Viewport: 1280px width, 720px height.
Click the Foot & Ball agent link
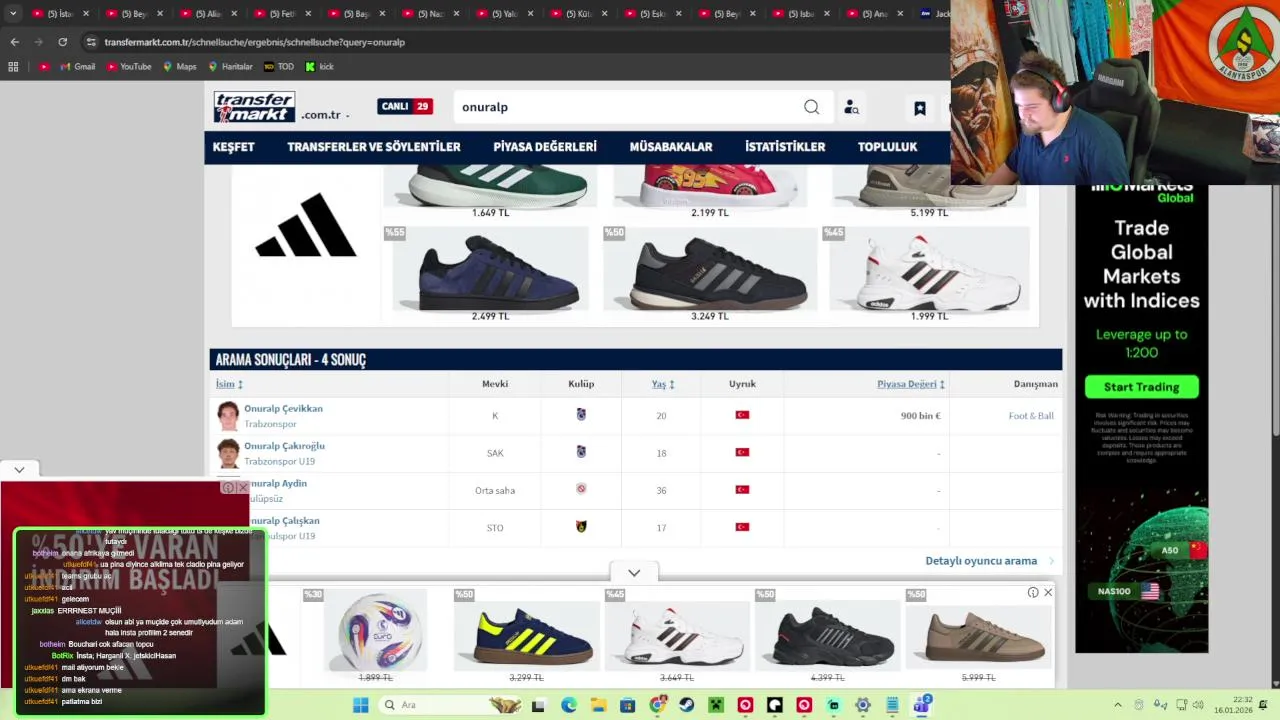point(1031,416)
